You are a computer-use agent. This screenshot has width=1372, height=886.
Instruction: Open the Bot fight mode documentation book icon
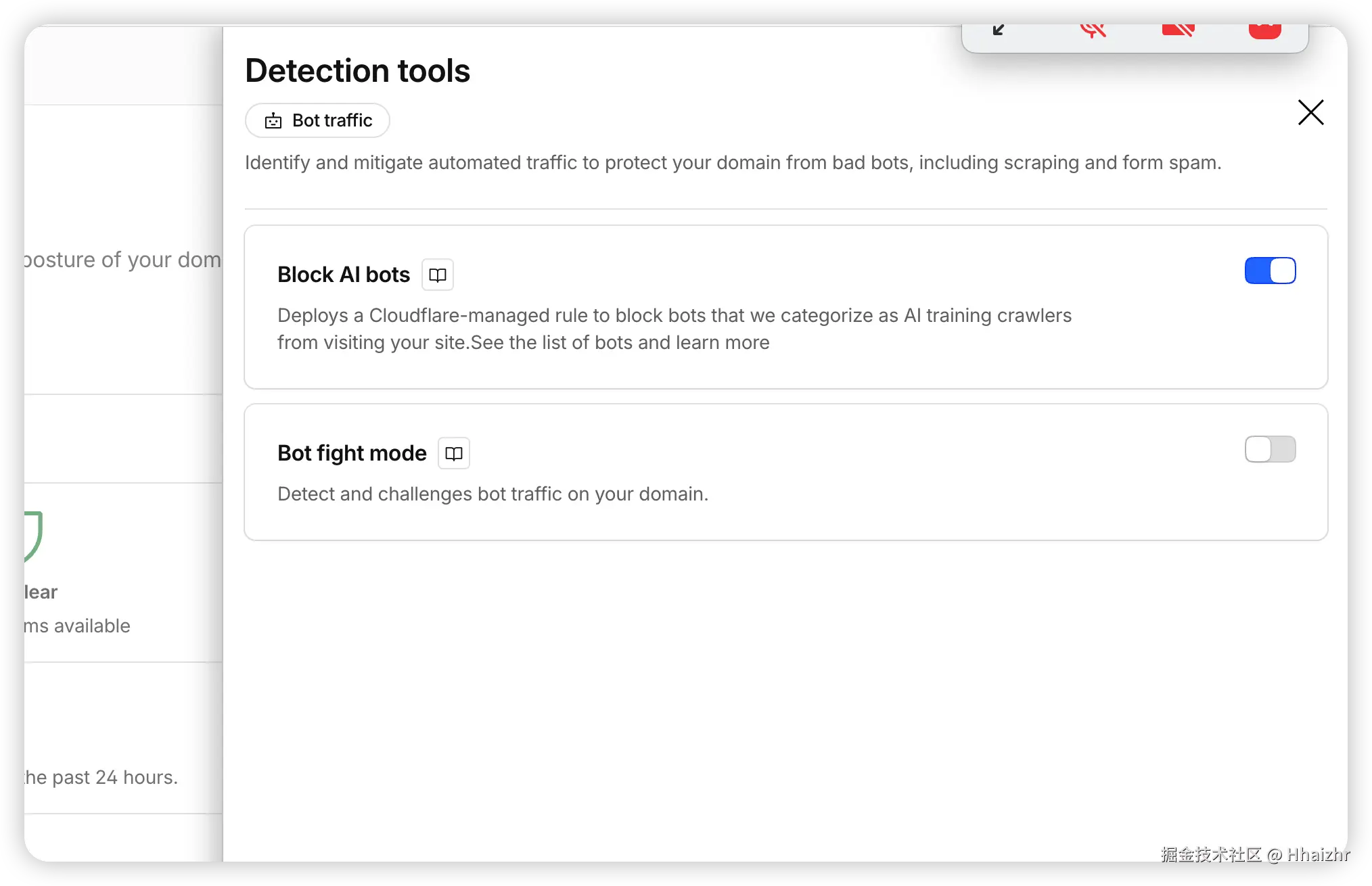[x=453, y=454]
